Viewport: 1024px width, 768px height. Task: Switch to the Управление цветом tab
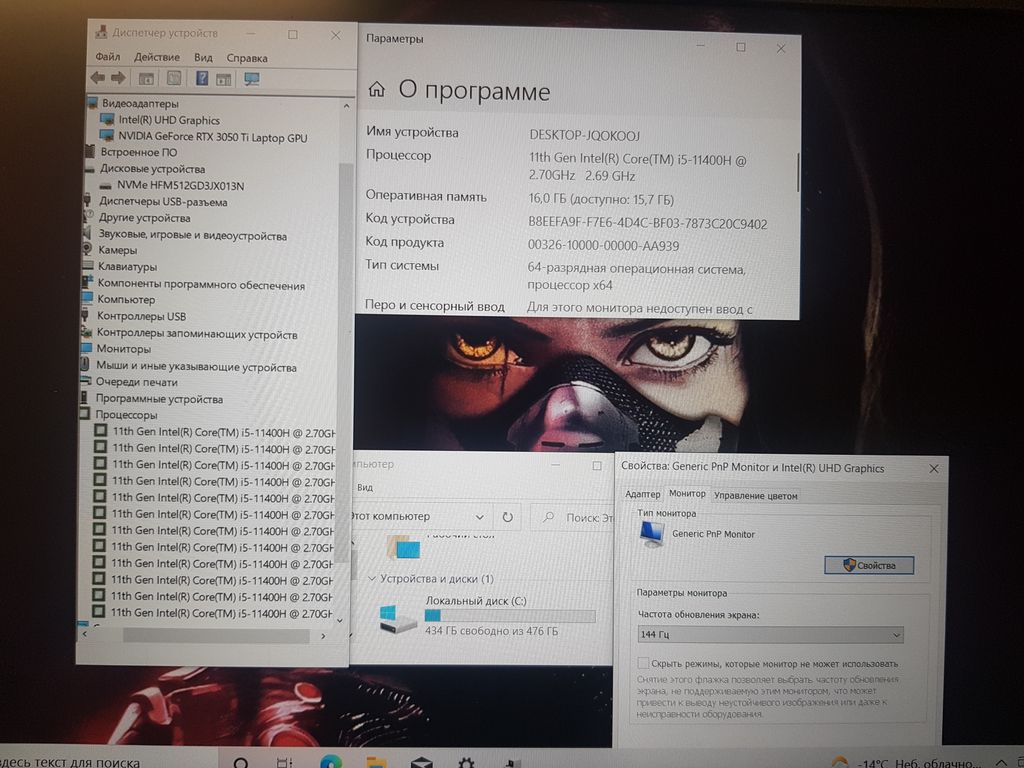(756, 496)
